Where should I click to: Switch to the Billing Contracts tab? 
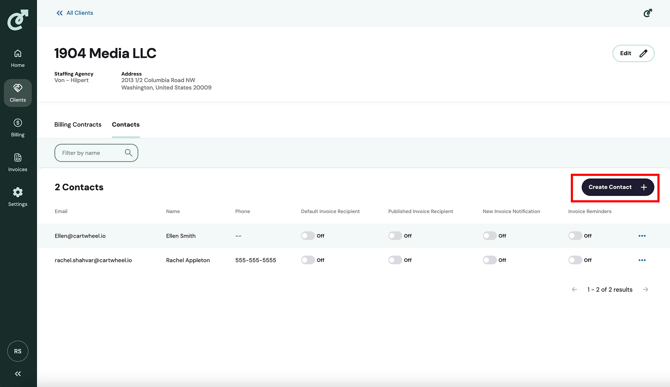pos(78,125)
